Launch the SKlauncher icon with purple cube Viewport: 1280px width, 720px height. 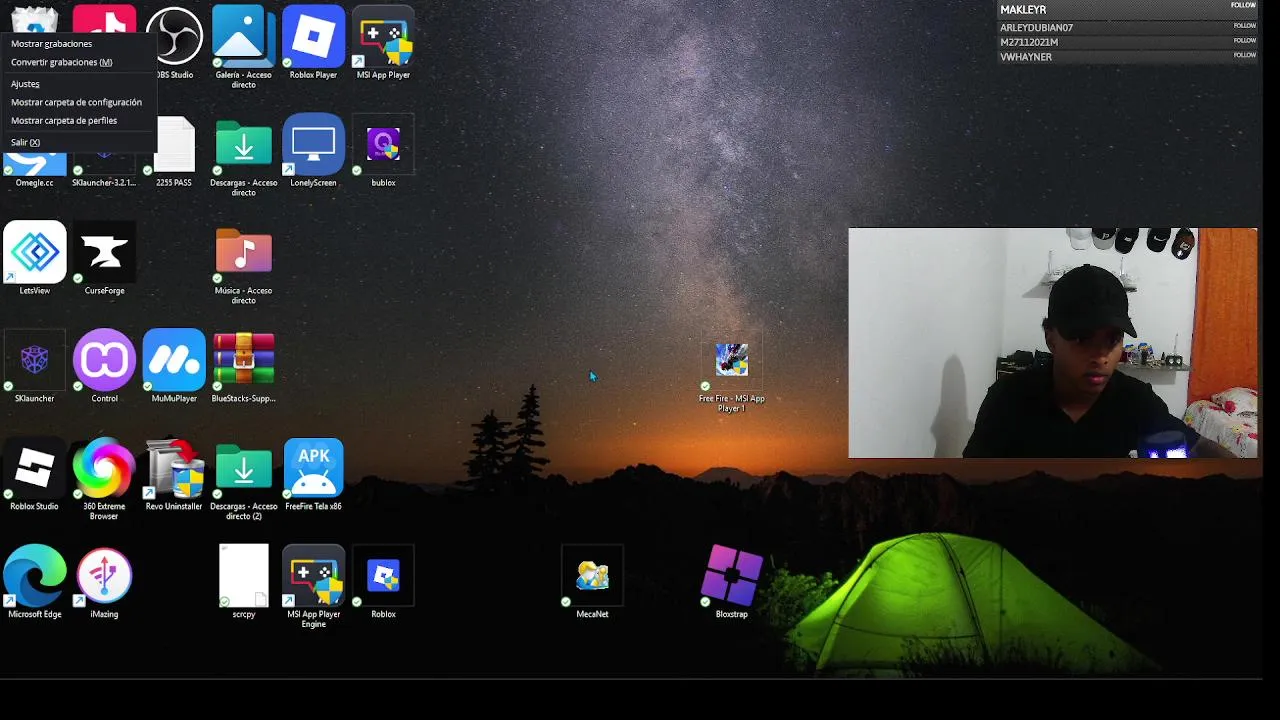35,361
